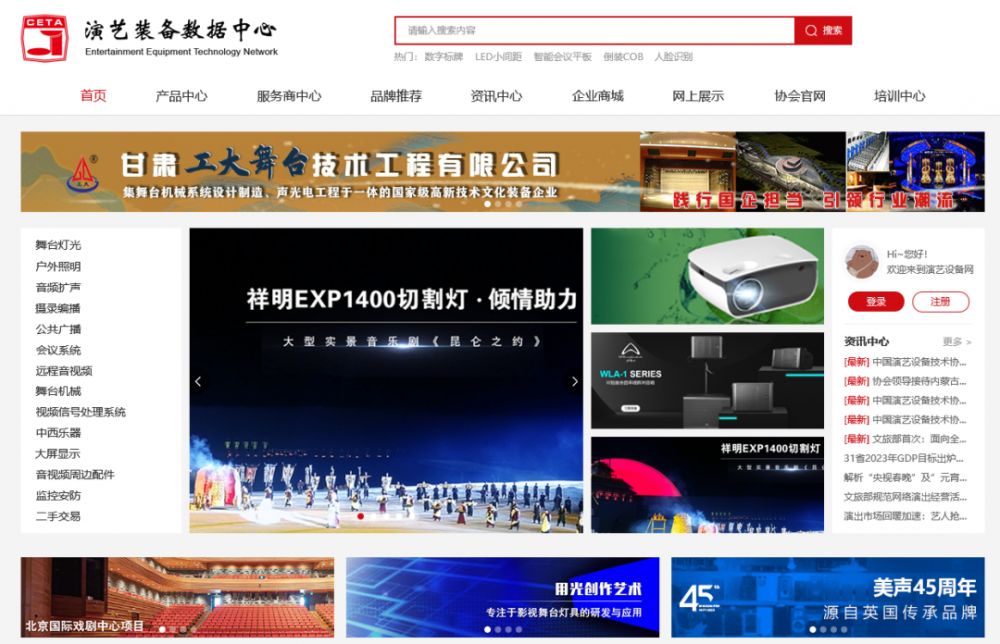This screenshot has height=644, width=1000.
Task: Select category 舞台灯光
Action: [58, 245]
